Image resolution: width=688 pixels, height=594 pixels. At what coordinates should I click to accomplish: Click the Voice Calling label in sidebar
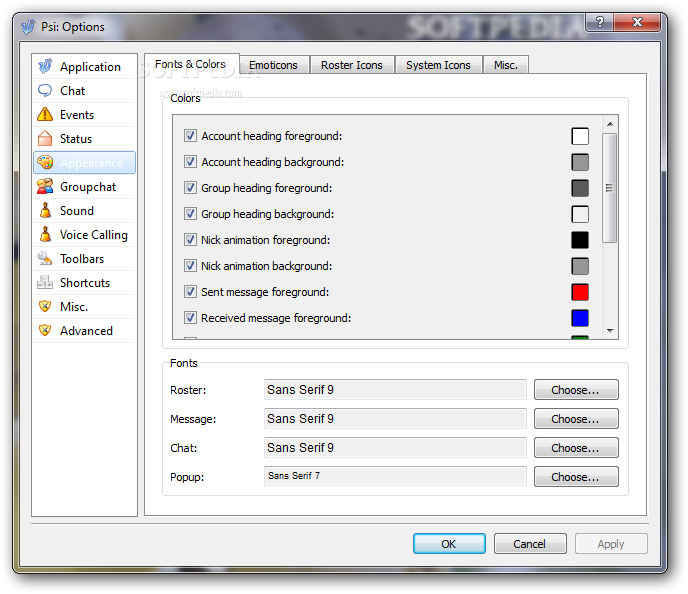tap(94, 235)
